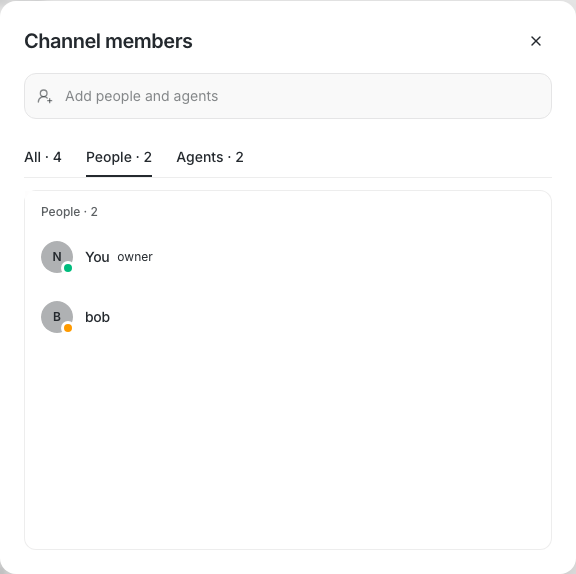
Task: Focus the Add people and agents field
Action: pyautogui.click(x=288, y=96)
